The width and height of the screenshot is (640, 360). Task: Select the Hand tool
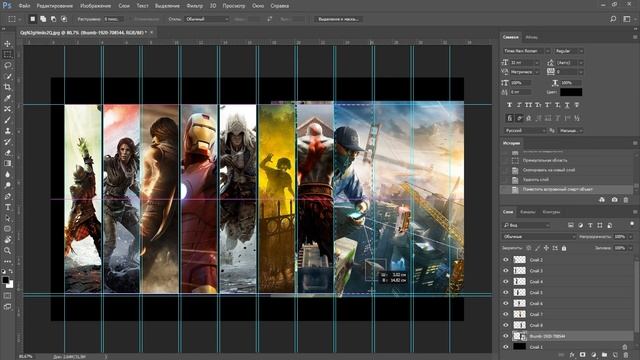(7, 240)
